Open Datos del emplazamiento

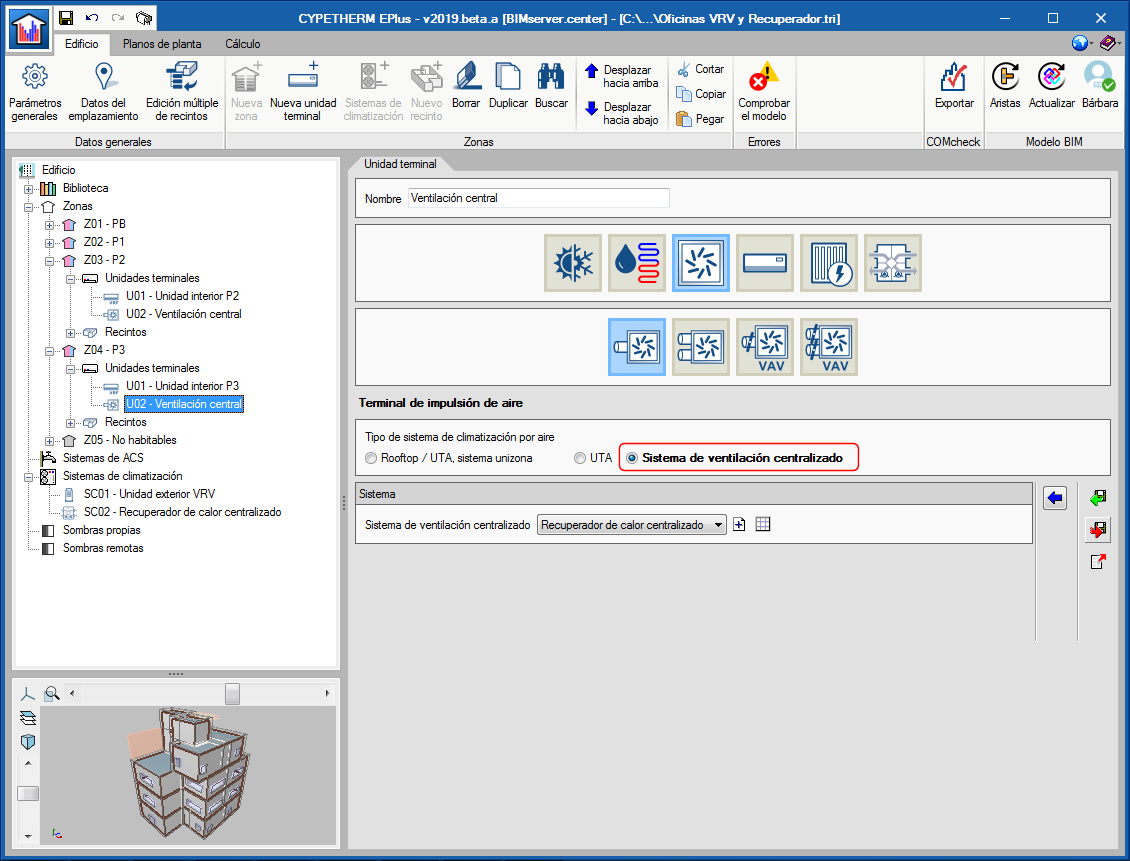click(104, 92)
